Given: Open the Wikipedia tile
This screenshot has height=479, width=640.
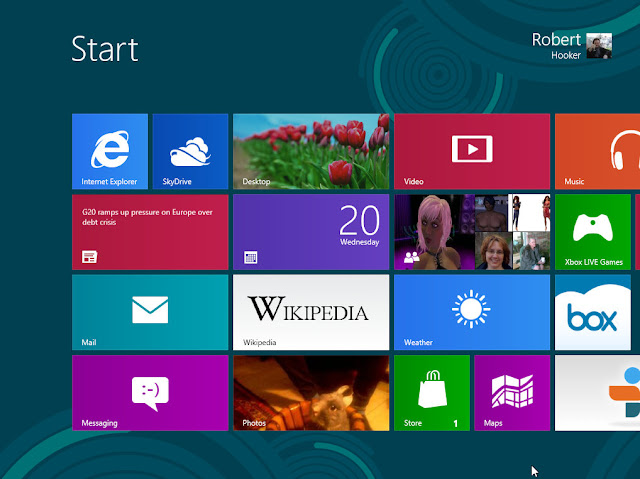Looking at the screenshot, I should click(311, 312).
